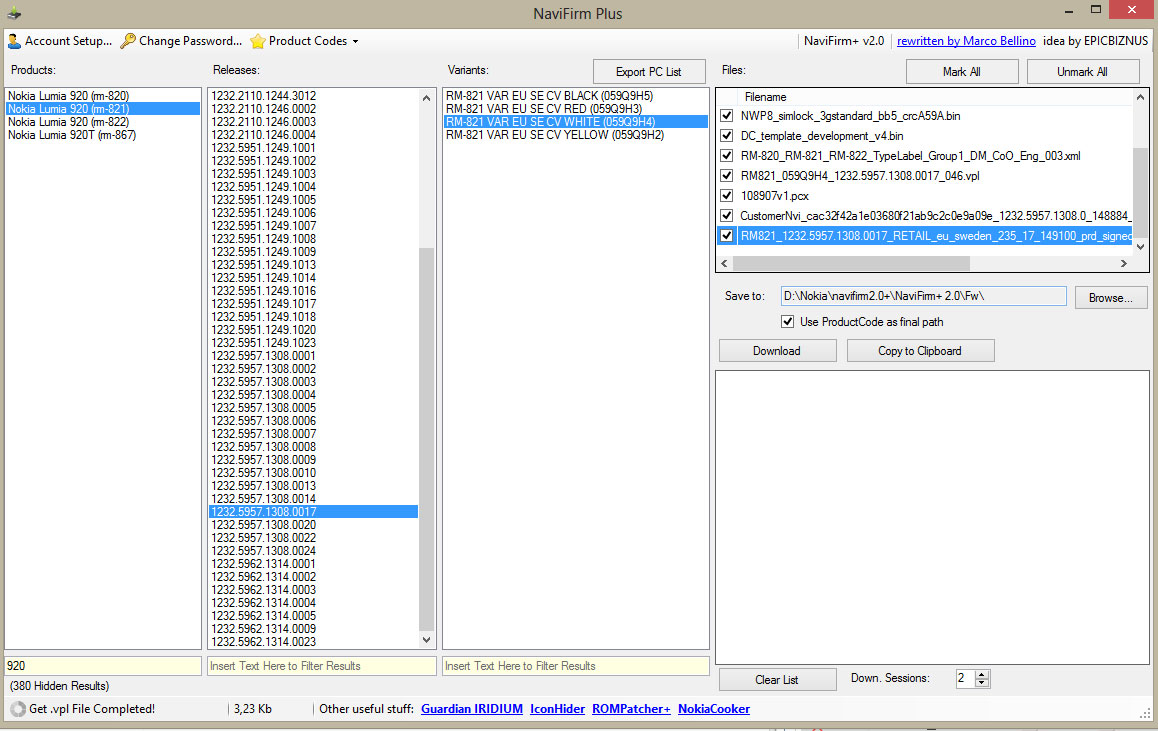The image size is (1158, 731).
Task: Click files list scroll up arrow
Action: click(1140, 97)
